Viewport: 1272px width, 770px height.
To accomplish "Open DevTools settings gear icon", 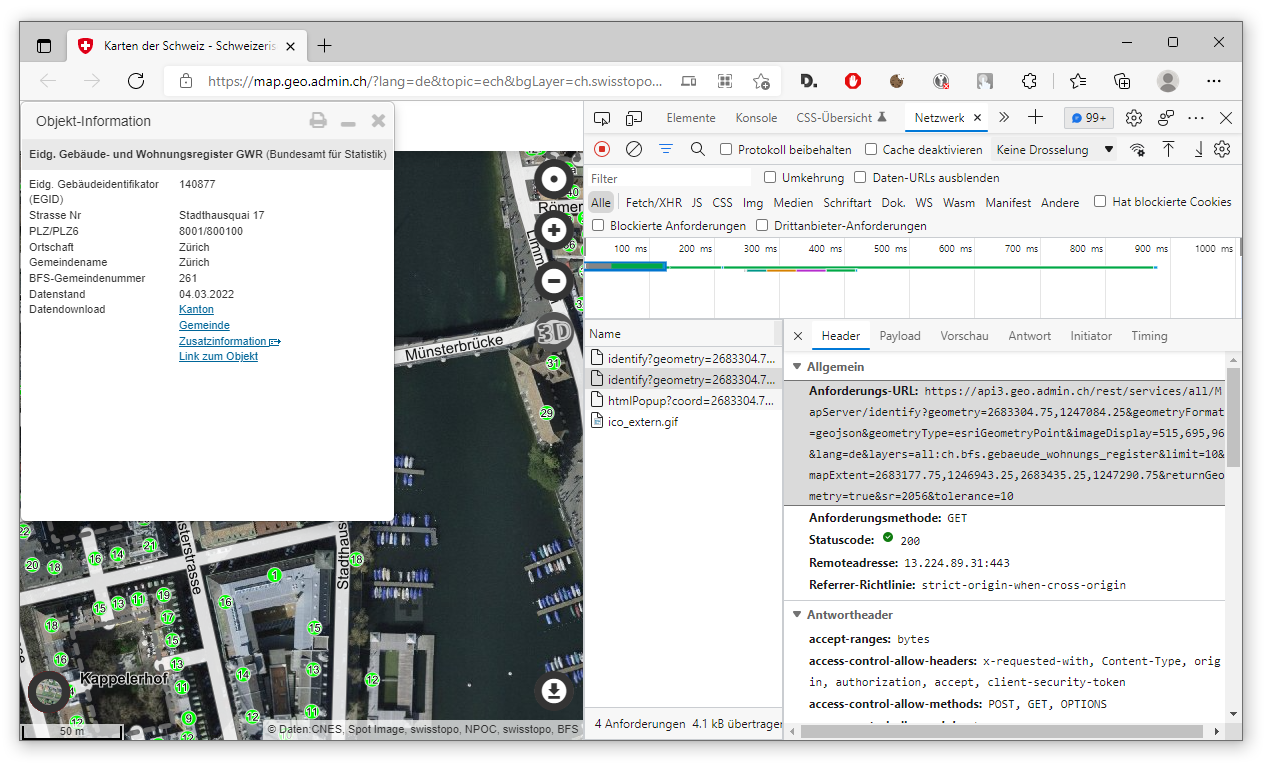I will (x=1133, y=118).
